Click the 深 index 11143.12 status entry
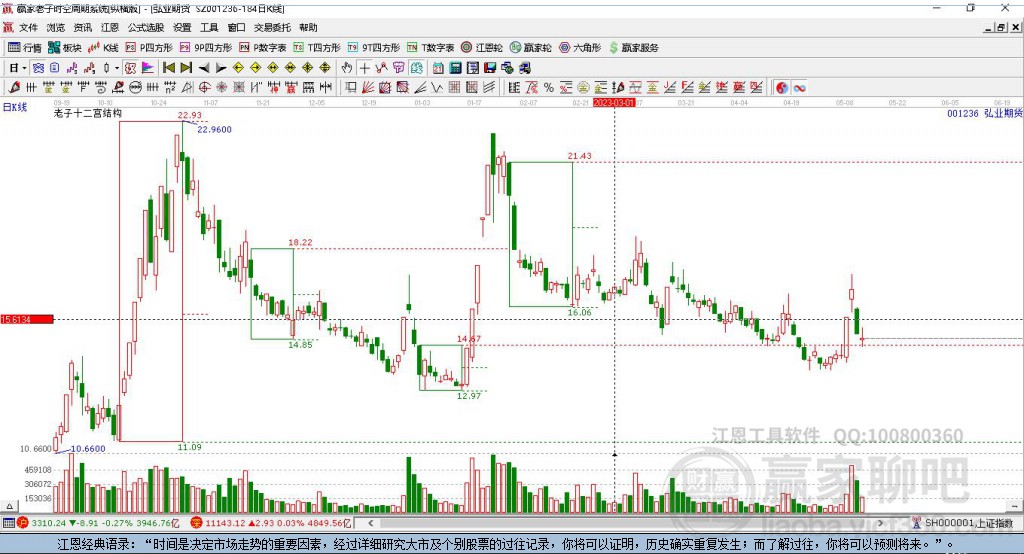The image size is (1024, 554). pyautogui.click(x=271, y=523)
